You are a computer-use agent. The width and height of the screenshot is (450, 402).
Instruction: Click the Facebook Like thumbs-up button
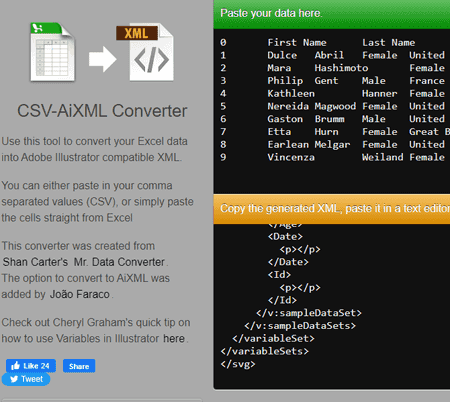coord(31,366)
